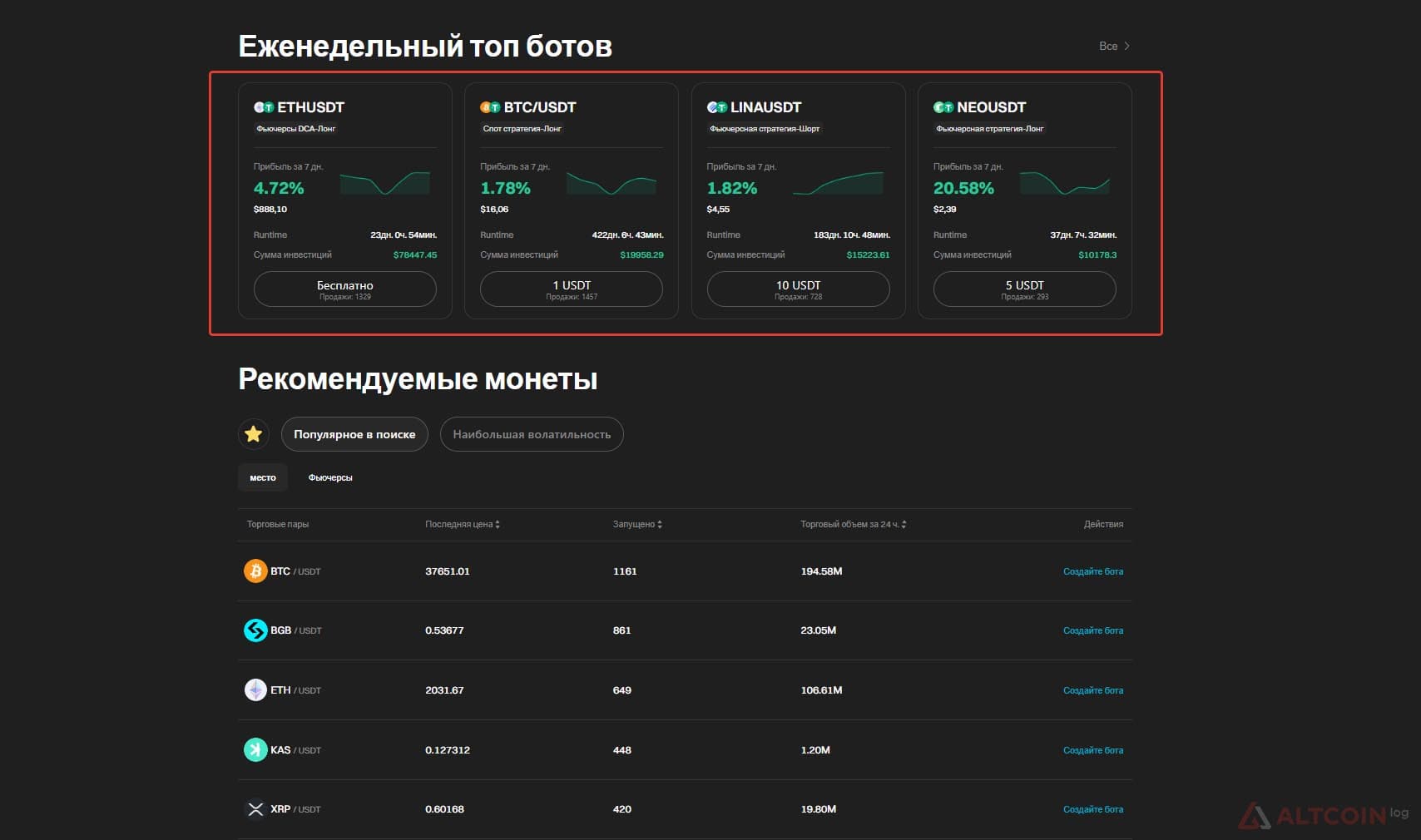Open the BTC/USDT bot profit chart
This screenshot has width=1421, height=840.
coord(611,183)
